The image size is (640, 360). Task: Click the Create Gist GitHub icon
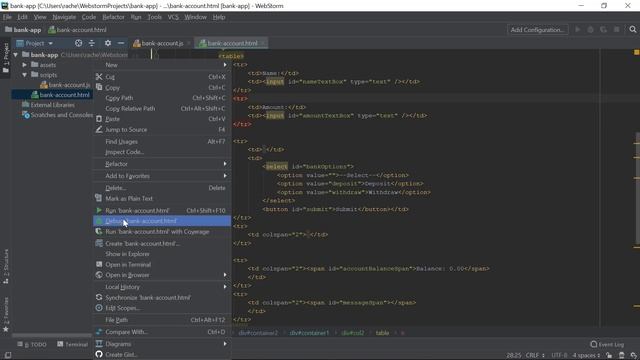coord(99,354)
